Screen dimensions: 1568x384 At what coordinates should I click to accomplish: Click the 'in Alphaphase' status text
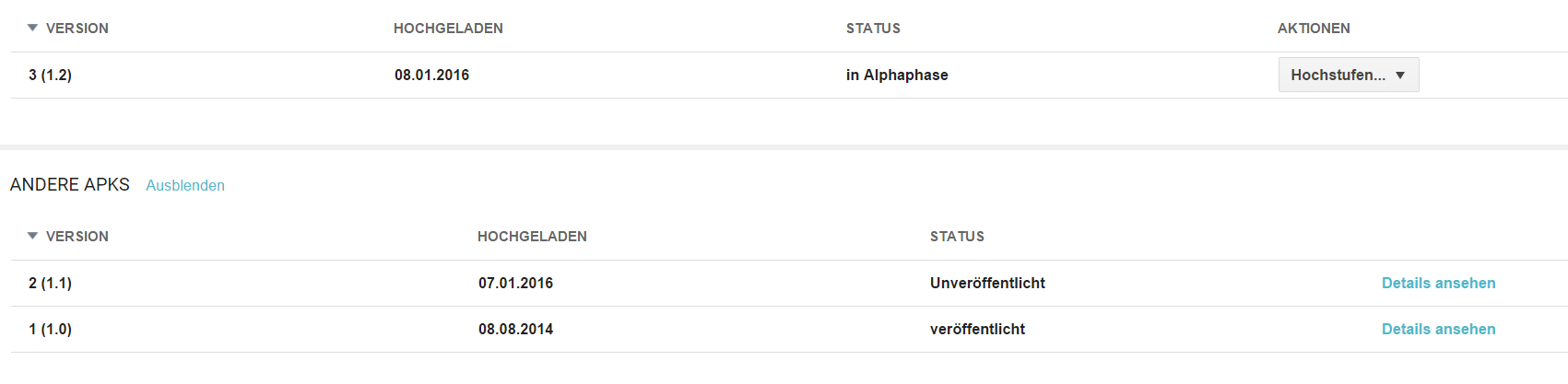click(x=897, y=76)
